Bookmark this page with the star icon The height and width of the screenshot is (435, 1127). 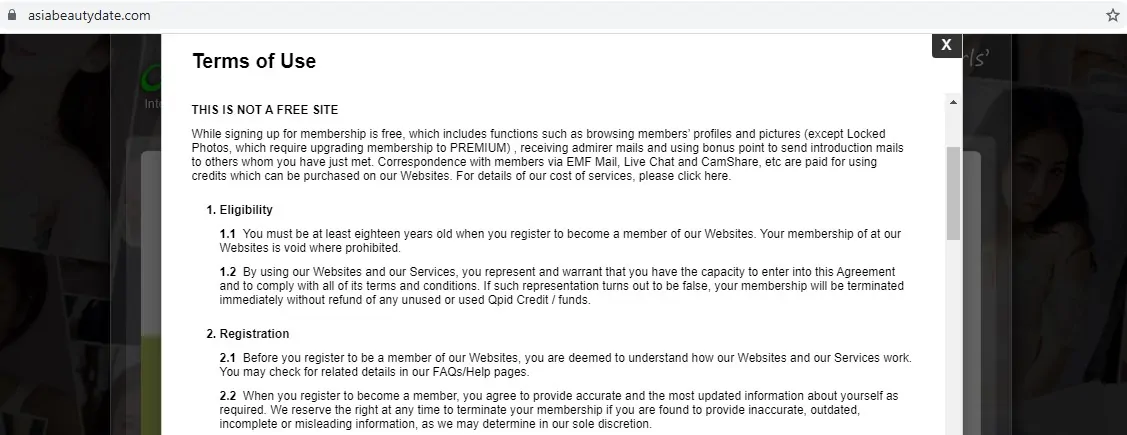(x=1112, y=15)
